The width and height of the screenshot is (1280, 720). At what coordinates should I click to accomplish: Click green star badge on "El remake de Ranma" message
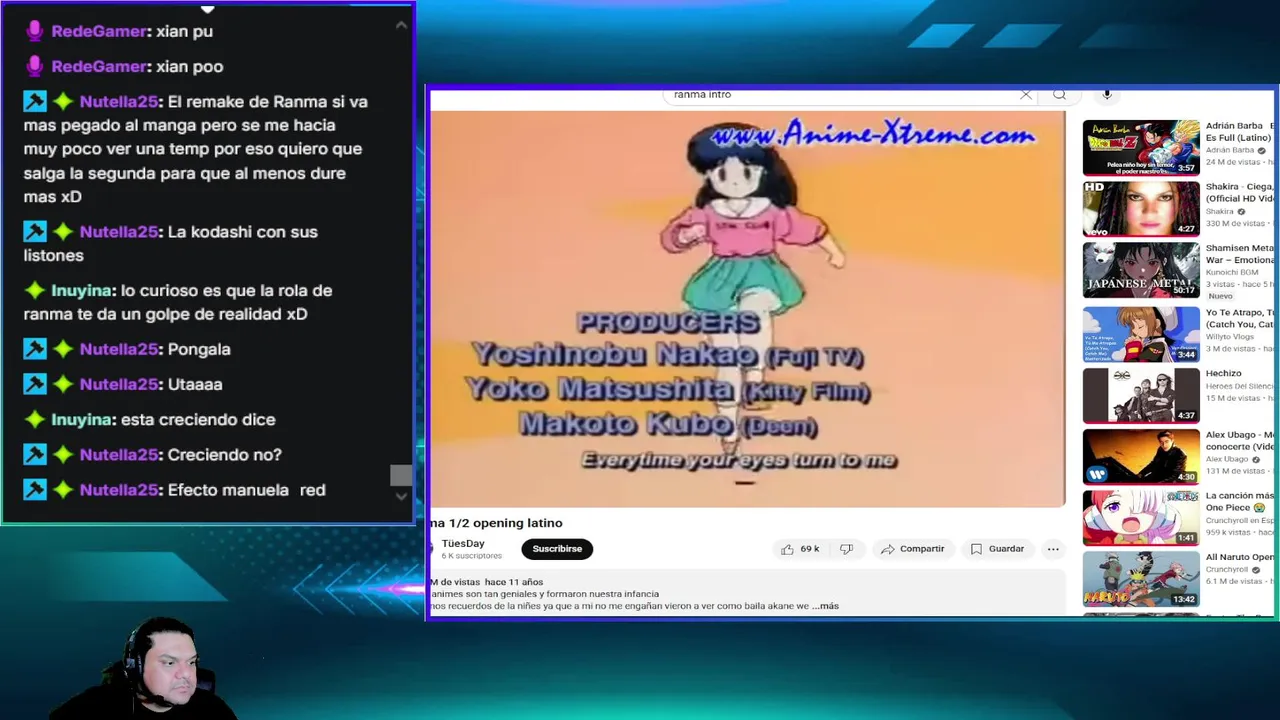63,101
